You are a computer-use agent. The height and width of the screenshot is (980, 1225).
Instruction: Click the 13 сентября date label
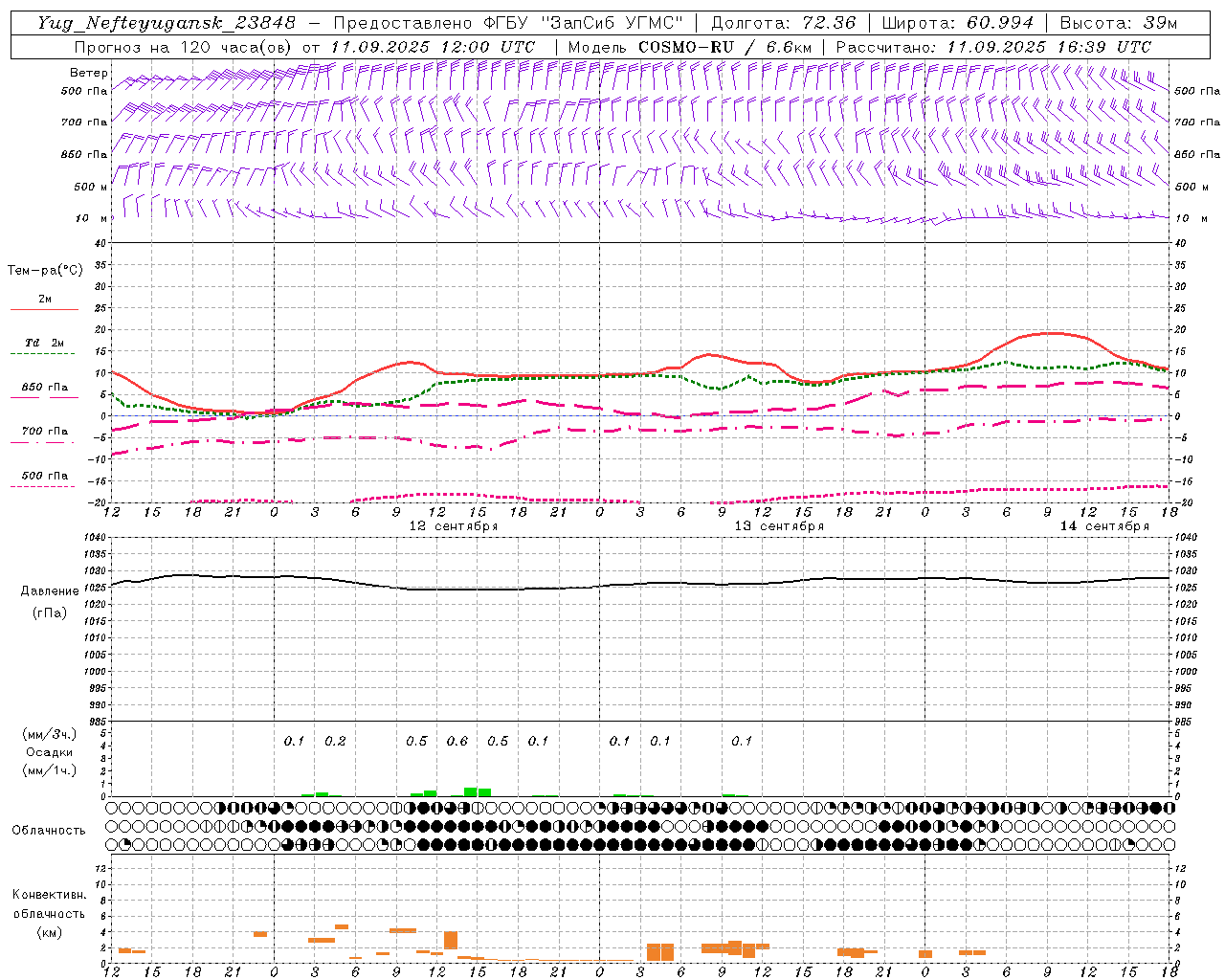(x=779, y=526)
